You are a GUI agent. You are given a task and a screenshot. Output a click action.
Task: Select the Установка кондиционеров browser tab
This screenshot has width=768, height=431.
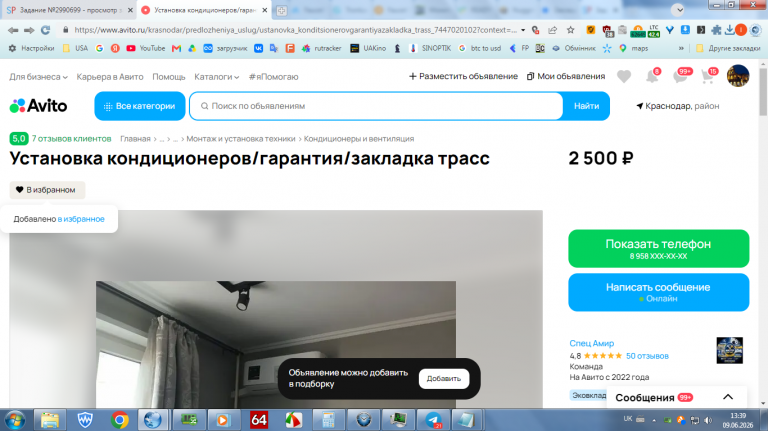pyautogui.click(x=205, y=10)
